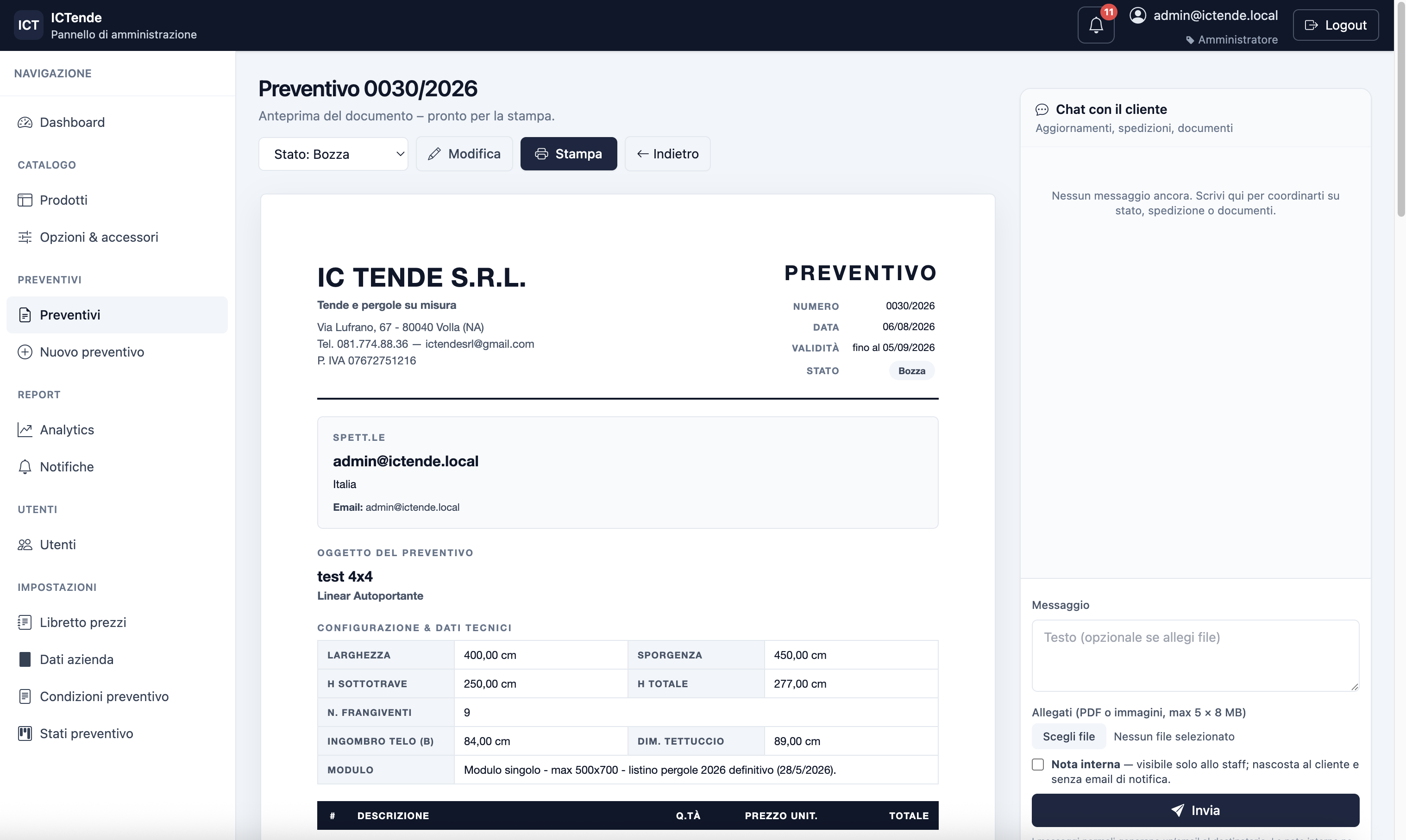Image resolution: width=1406 pixels, height=840 pixels.
Task: Click the Analytics chart icon
Action: pos(25,430)
